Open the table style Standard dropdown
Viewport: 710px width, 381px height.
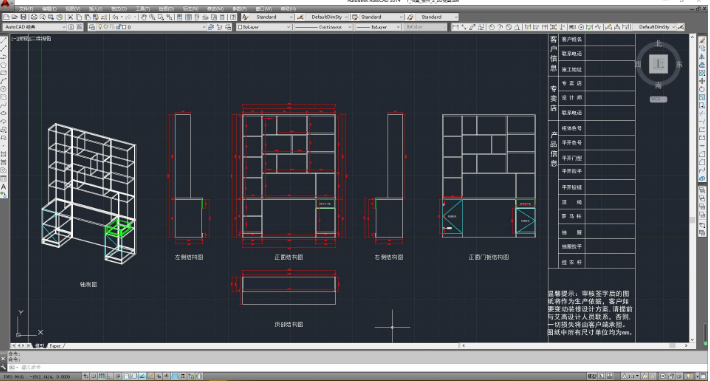[x=382, y=17]
